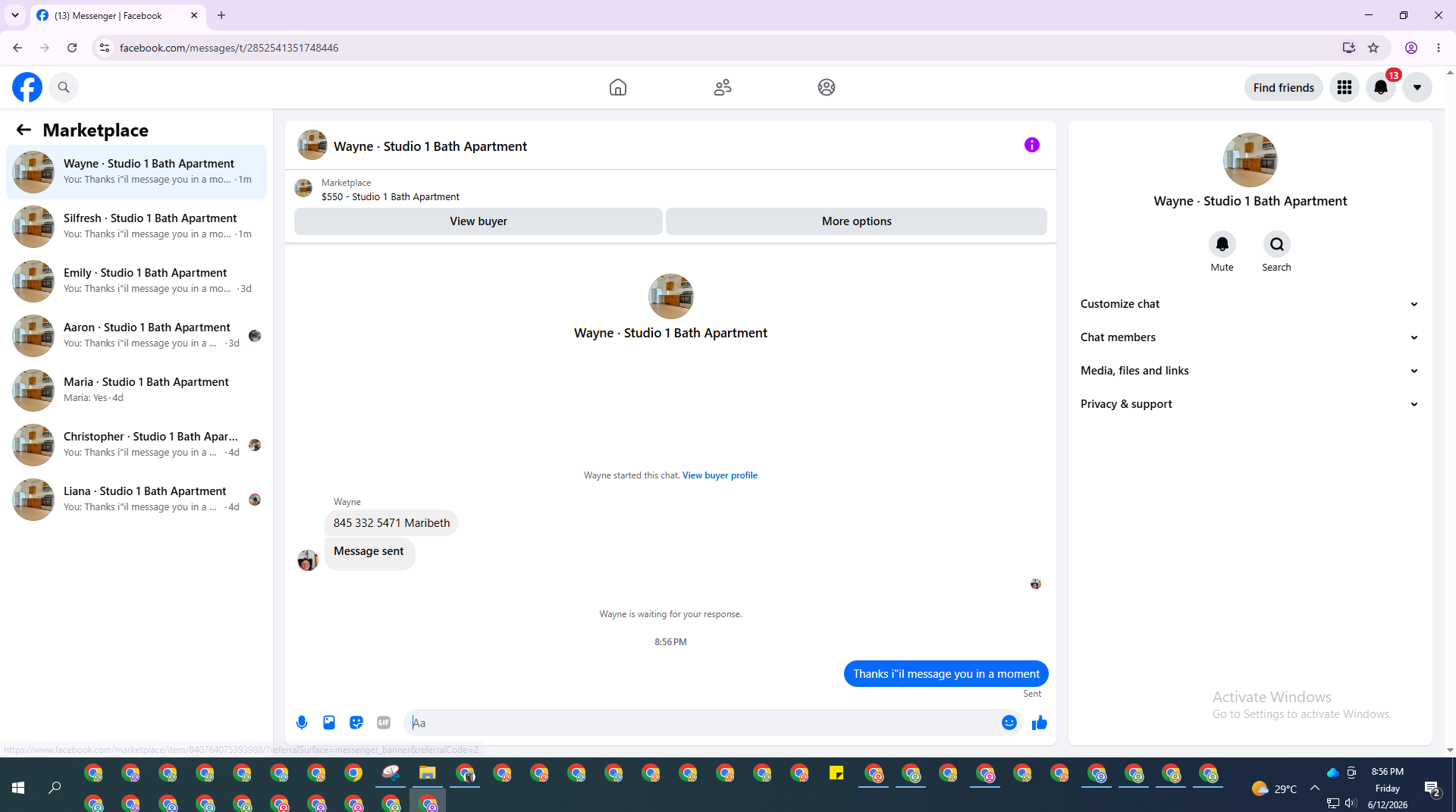Image resolution: width=1456 pixels, height=812 pixels.
Task: Expand the Privacy & support section
Action: tap(1250, 404)
